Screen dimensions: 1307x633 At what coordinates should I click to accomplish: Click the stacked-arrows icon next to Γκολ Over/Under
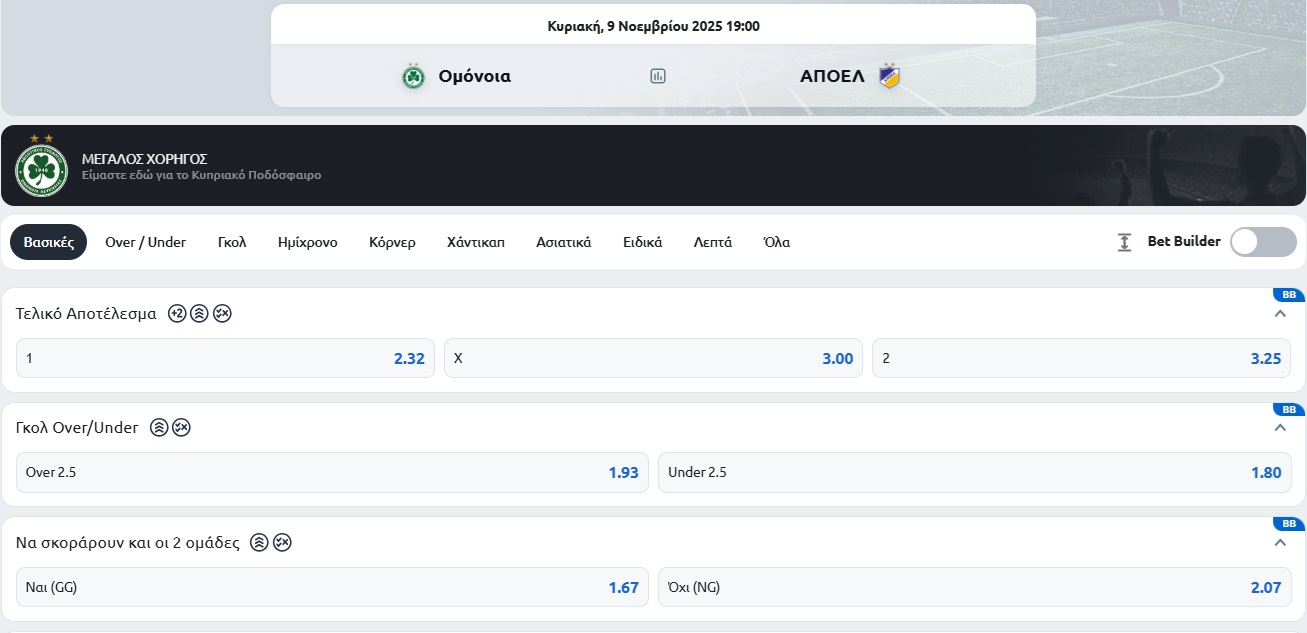tap(159, 427)
